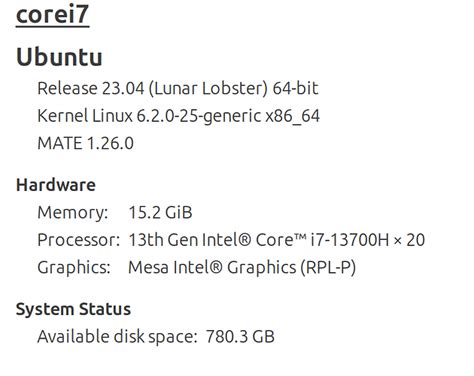Click the Lunar Lobster codename

tap(208, 88)
